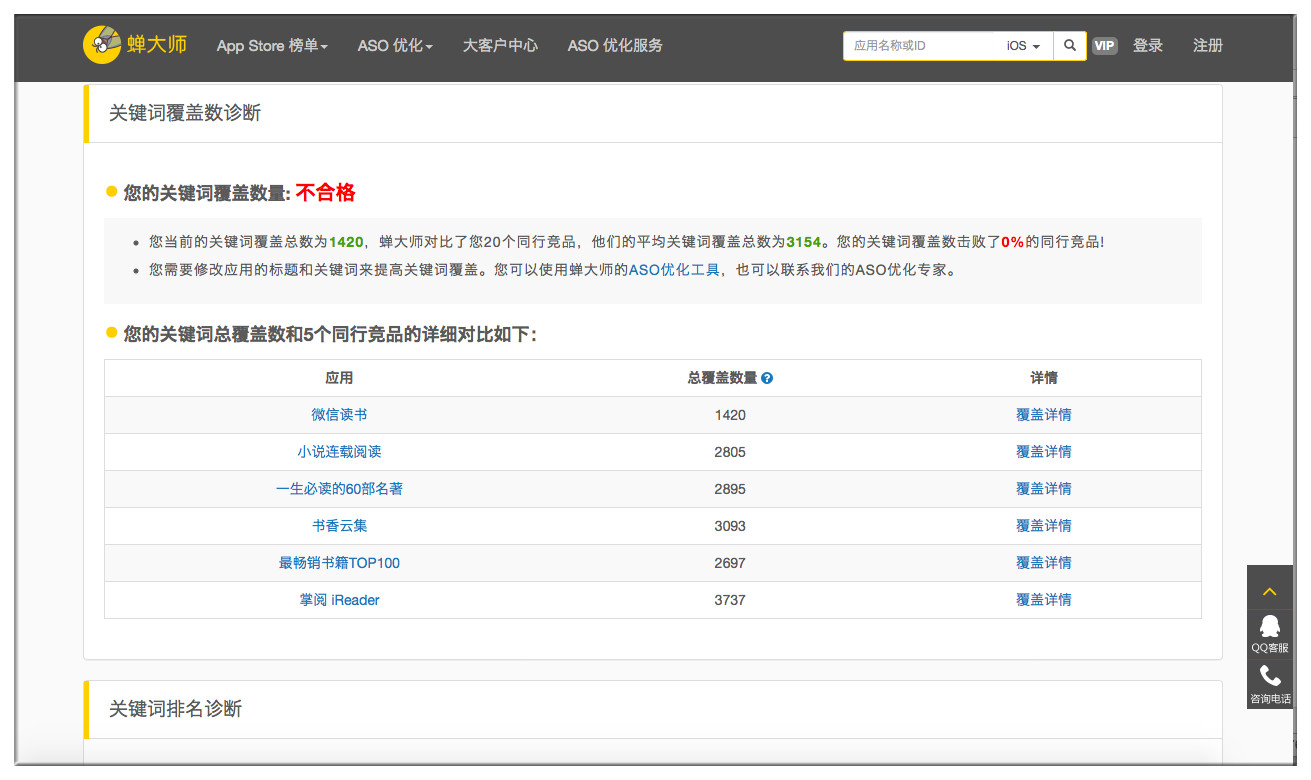Open ASO 优化服务 menu item

click(615, 46)
